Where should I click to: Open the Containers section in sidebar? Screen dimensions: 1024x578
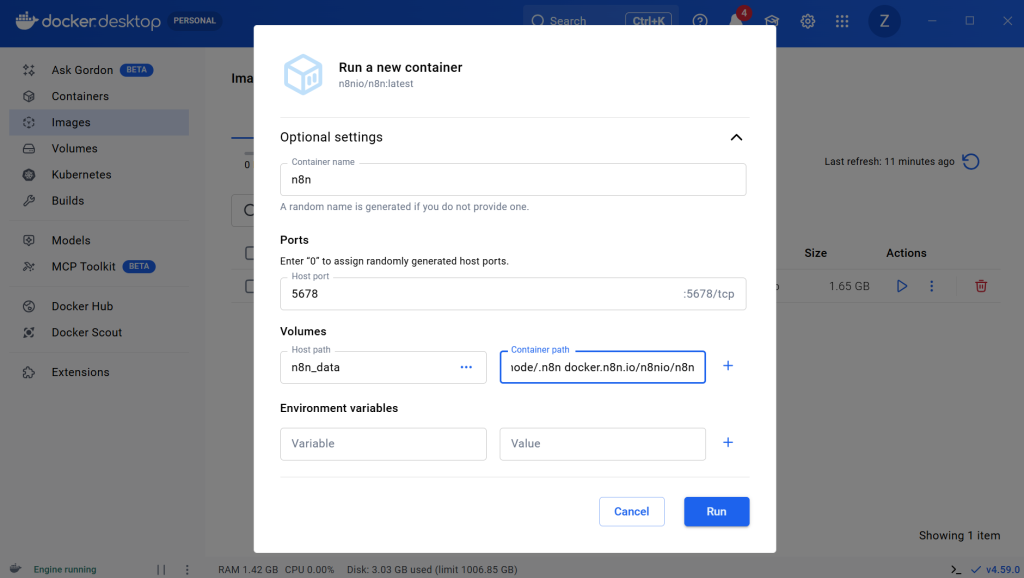point(80,96)
